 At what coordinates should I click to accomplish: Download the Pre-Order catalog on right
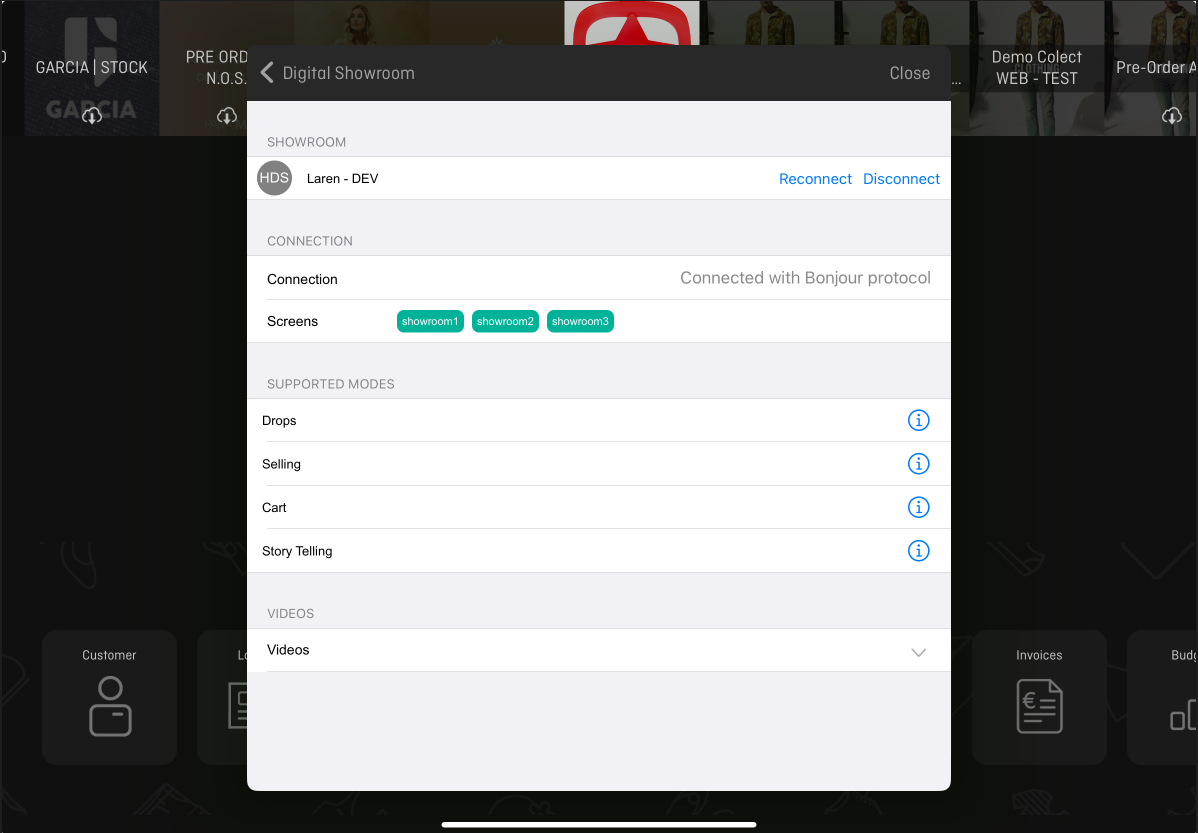coord(1172,116)
